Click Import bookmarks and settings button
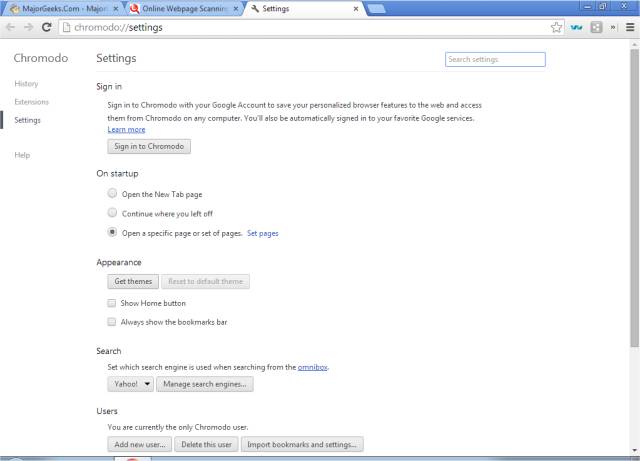Viewport: 640px width, 461px height. coord(302,444)
